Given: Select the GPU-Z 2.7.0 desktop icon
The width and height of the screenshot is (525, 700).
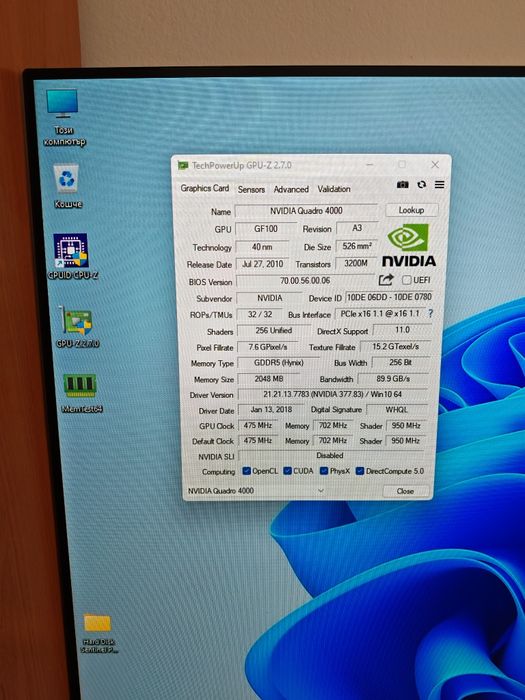Looking at the screenshot, I should point(77,327).
